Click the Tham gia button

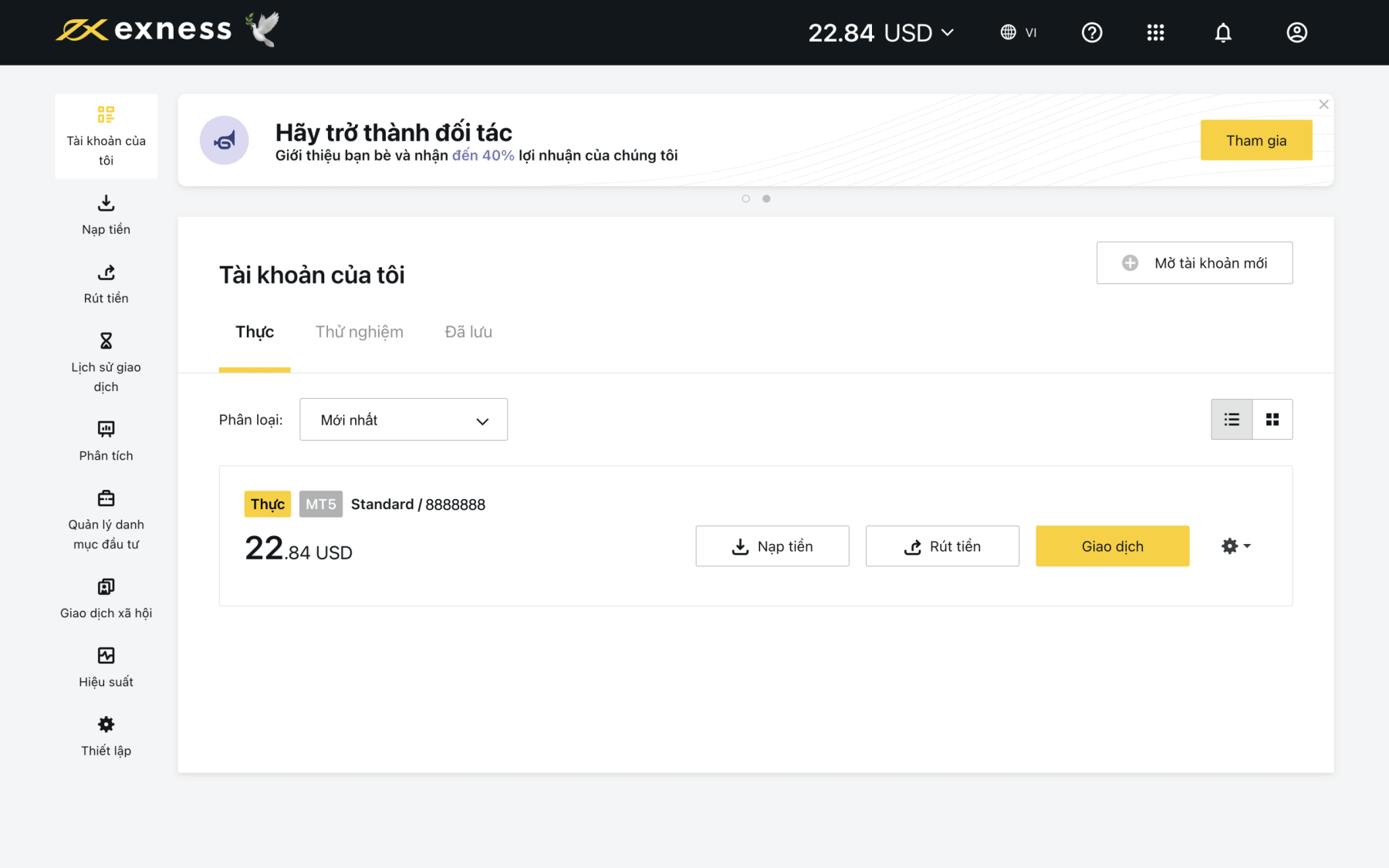pyautogui.click(x=1256, y=140)
